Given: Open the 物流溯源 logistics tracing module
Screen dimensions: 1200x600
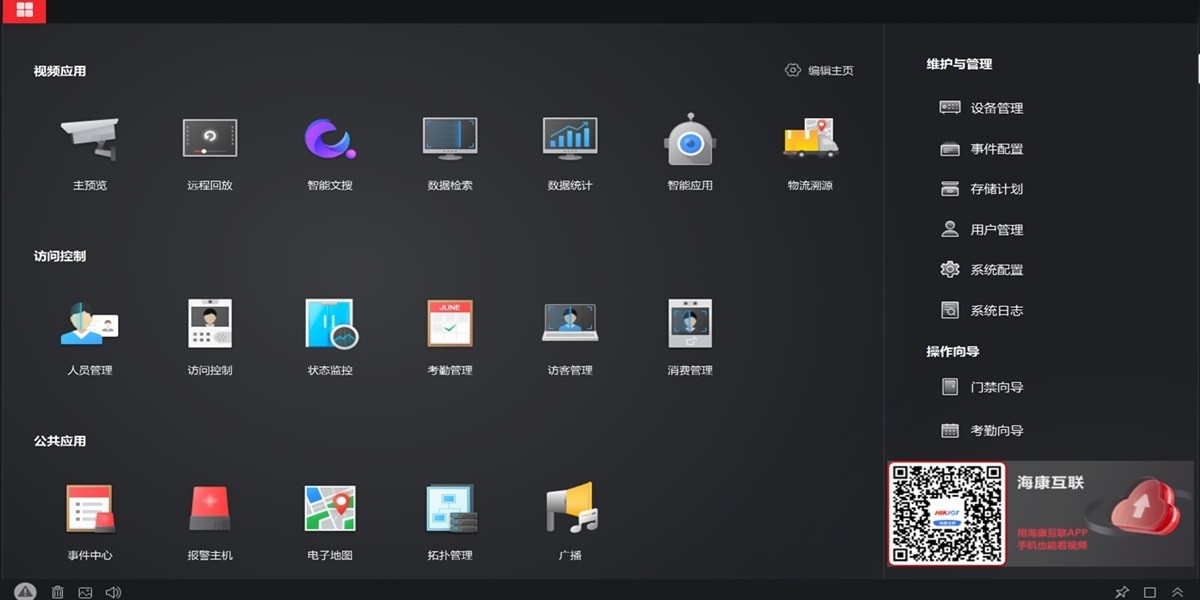Looking at the screenshot, I should click(809, 140).
